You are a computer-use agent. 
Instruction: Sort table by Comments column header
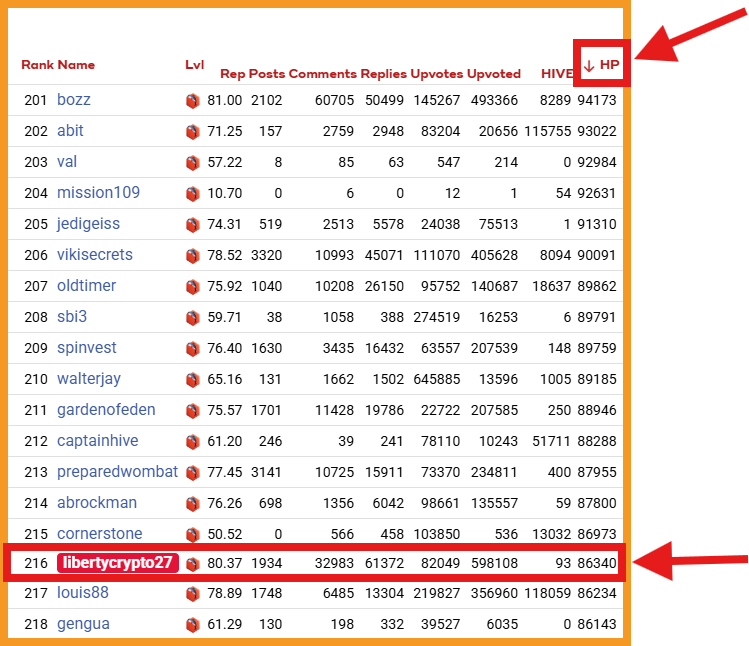[323, 74]
